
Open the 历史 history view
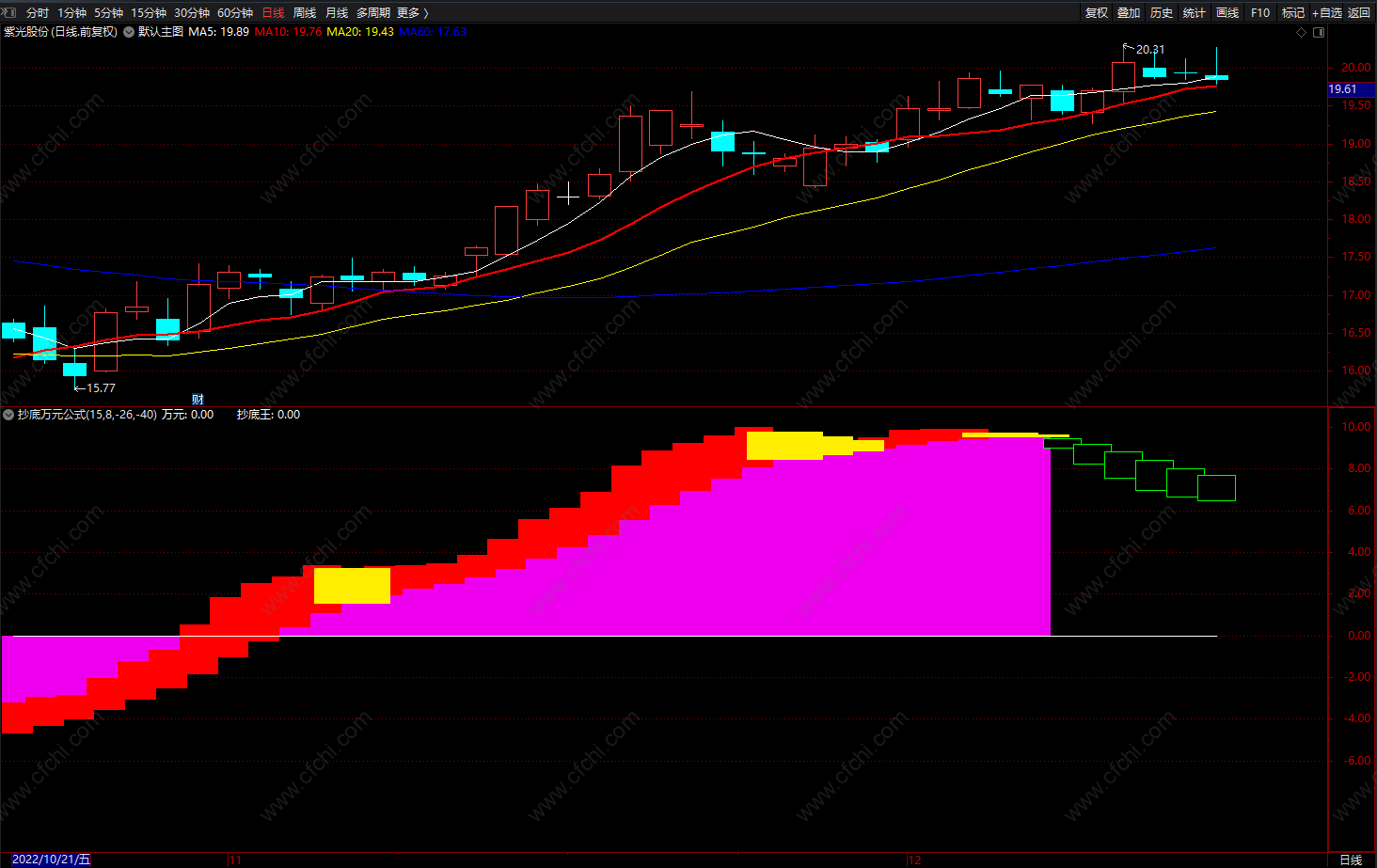click(x=1162, y=13)
